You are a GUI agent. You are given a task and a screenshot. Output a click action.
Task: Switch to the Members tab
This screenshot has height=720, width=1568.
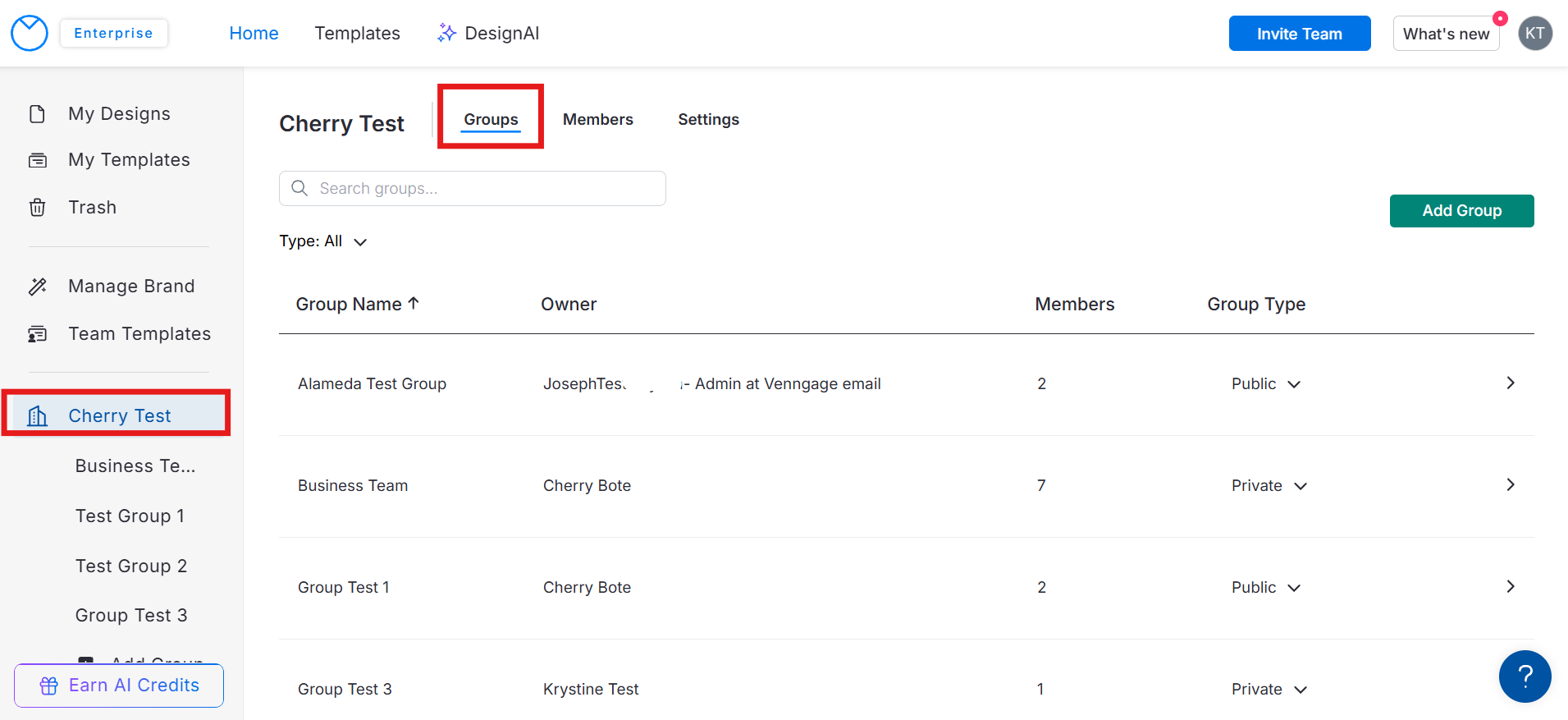click(597, 119)
